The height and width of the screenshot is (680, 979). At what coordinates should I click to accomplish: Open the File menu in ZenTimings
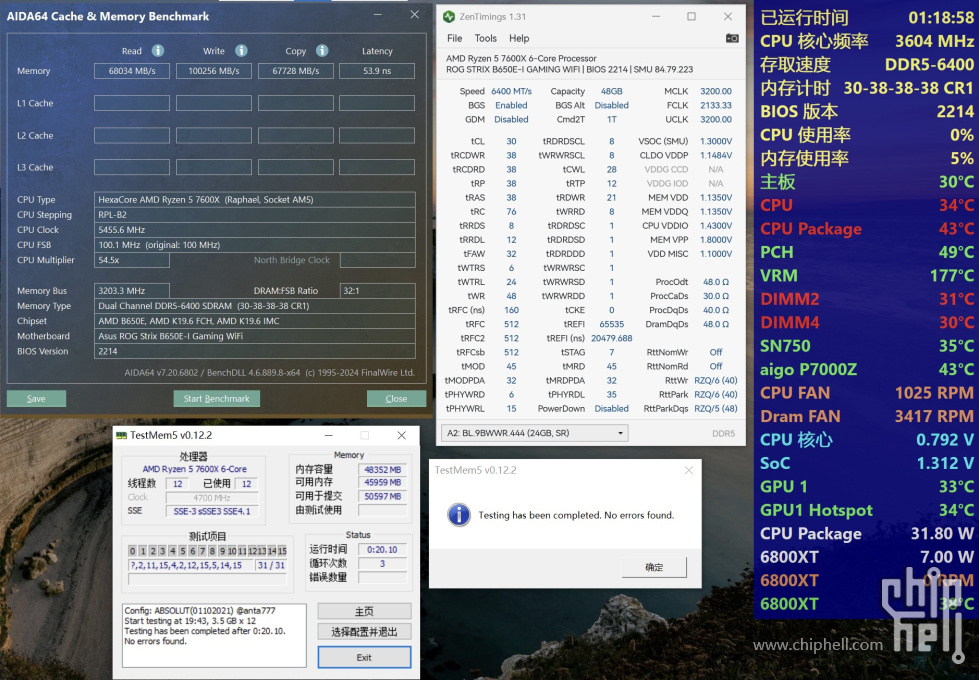click(x=455, y=38)
